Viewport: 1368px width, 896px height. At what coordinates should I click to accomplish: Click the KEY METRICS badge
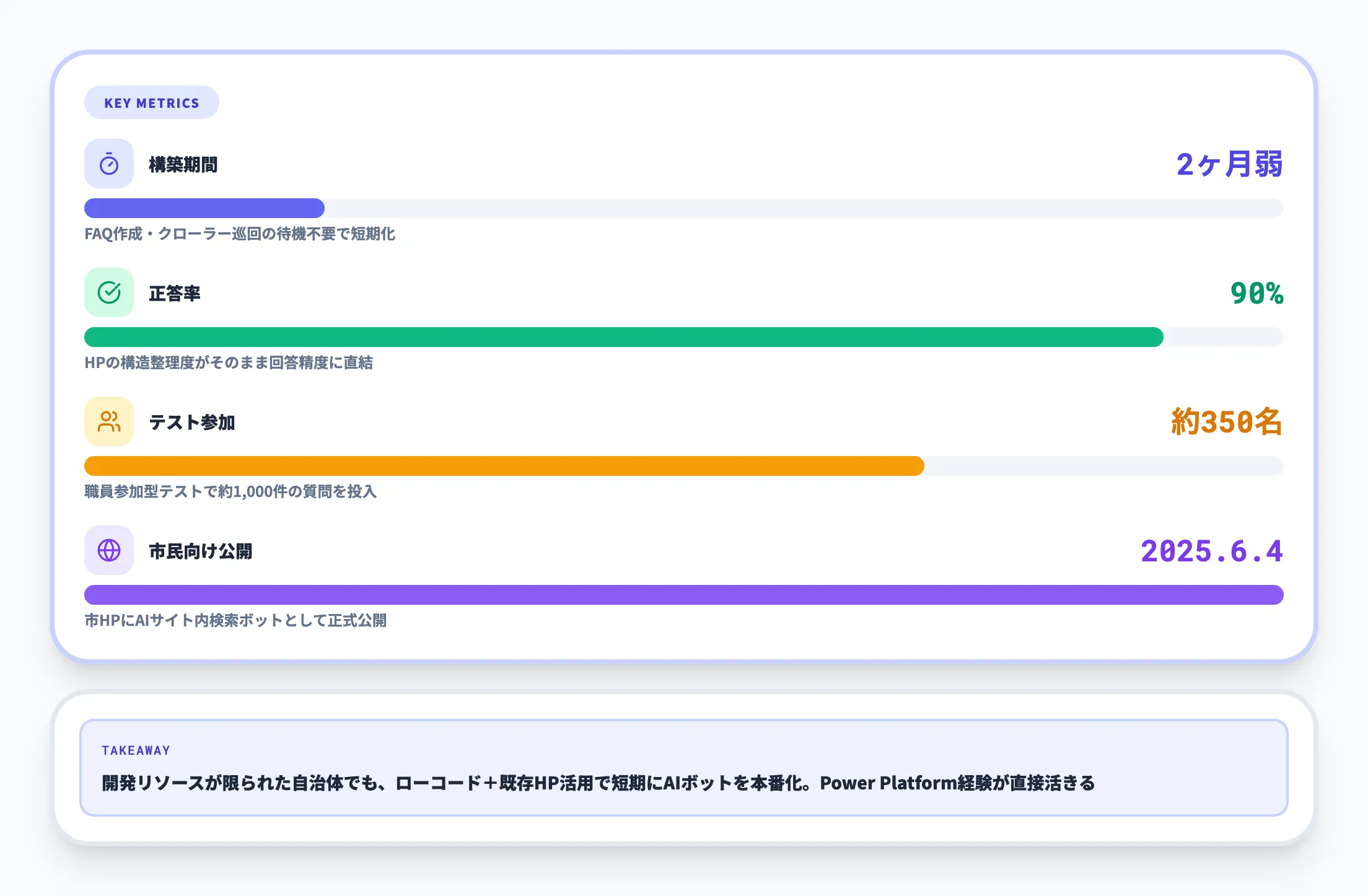click(152, 103)
